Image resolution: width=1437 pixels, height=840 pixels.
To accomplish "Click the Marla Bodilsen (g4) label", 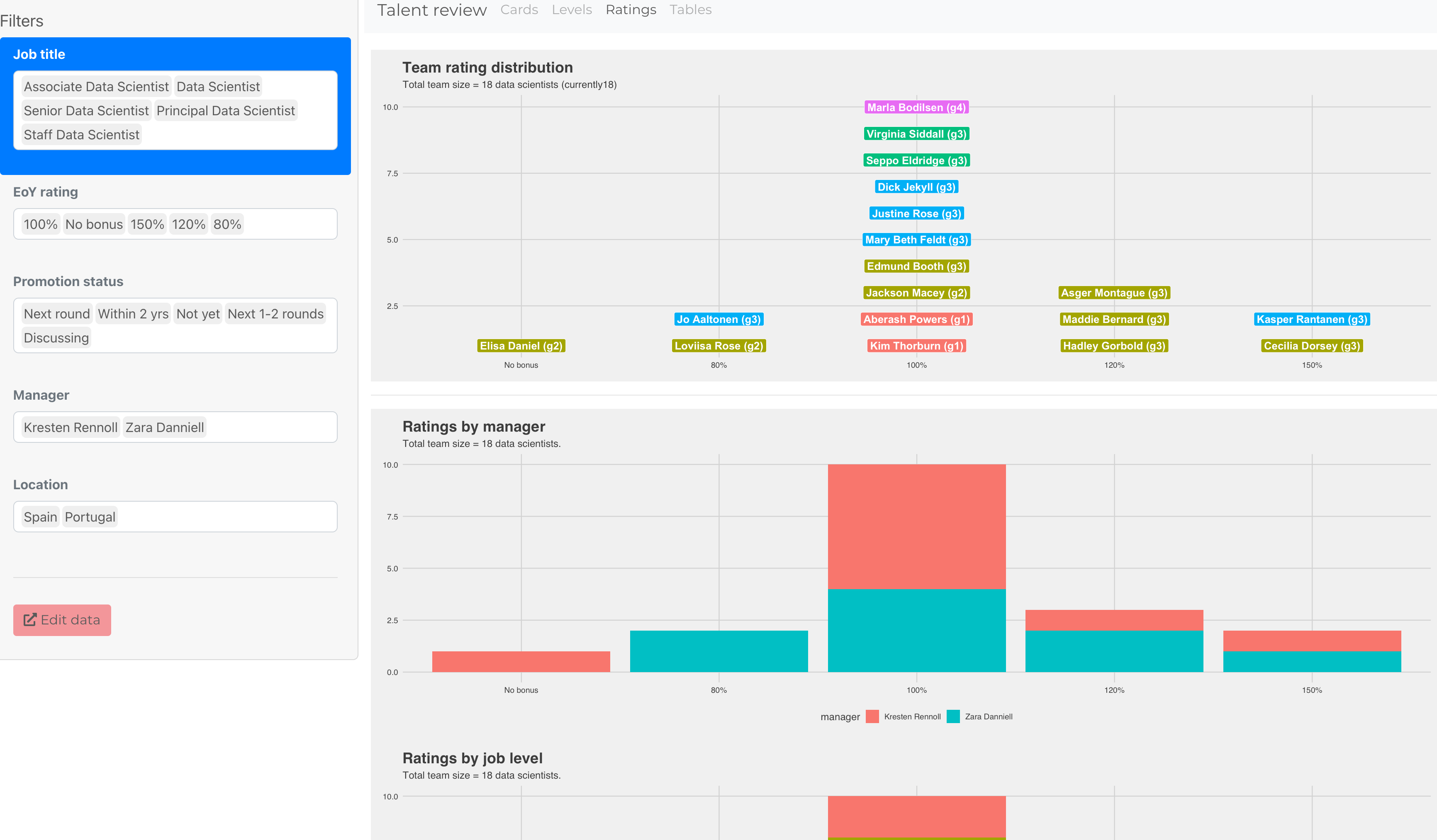I will 916,107.
